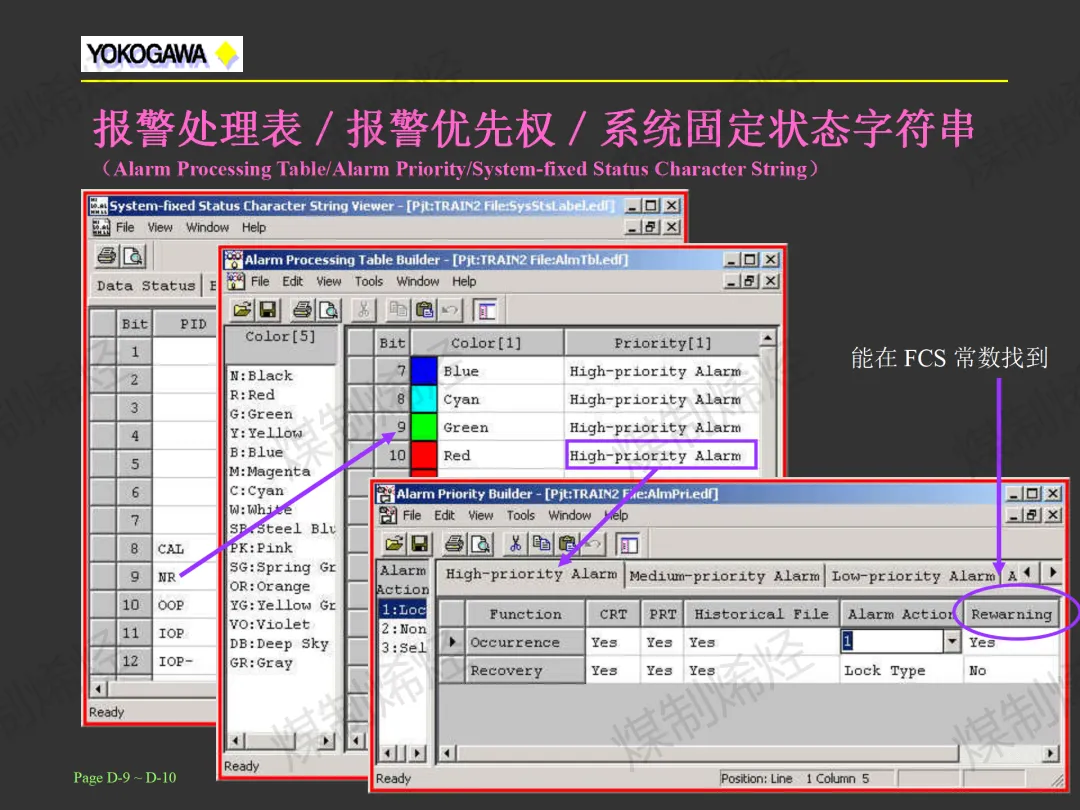This screenshot has width=1080, height=810.
Task: Paste icon in Alarm Priority Builder toolbar
Action: coord(567,544)
